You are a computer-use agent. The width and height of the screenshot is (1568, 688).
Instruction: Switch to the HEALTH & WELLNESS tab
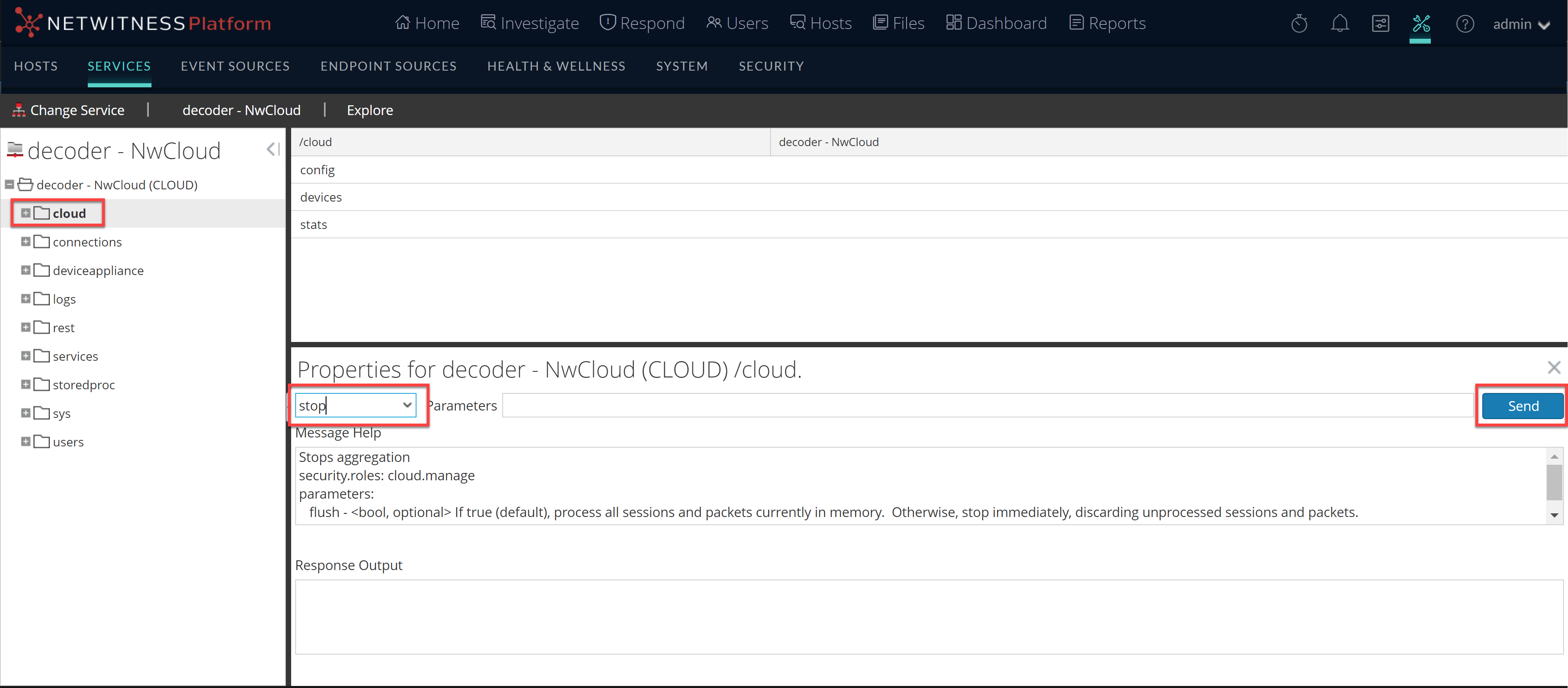pyautogui.click(x=556, y=66)
